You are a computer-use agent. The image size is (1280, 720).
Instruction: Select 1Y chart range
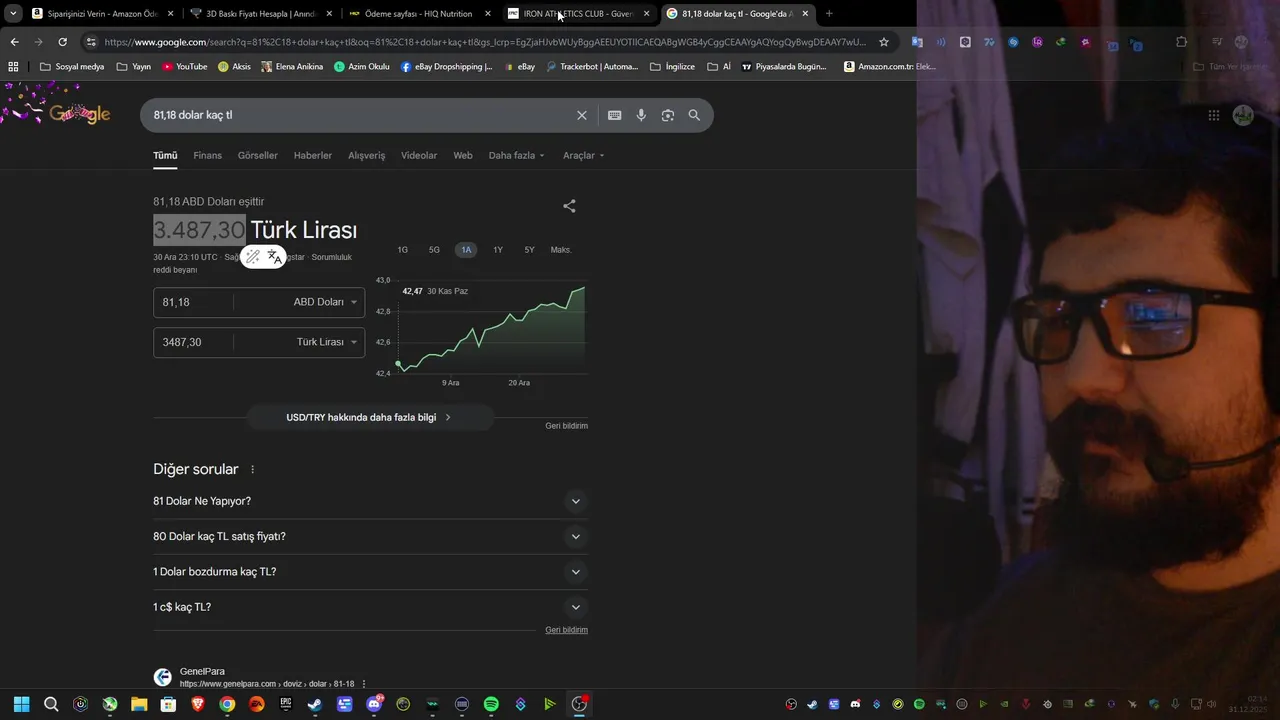[x=498, y=250]
